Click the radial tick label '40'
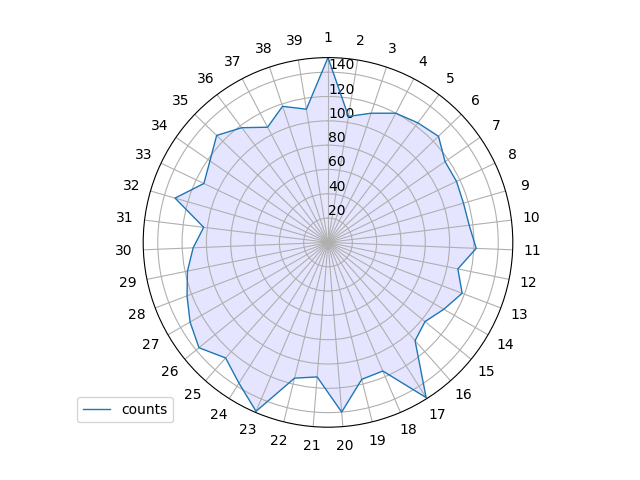Screen dimensions: 640x480 pos(337,186)
